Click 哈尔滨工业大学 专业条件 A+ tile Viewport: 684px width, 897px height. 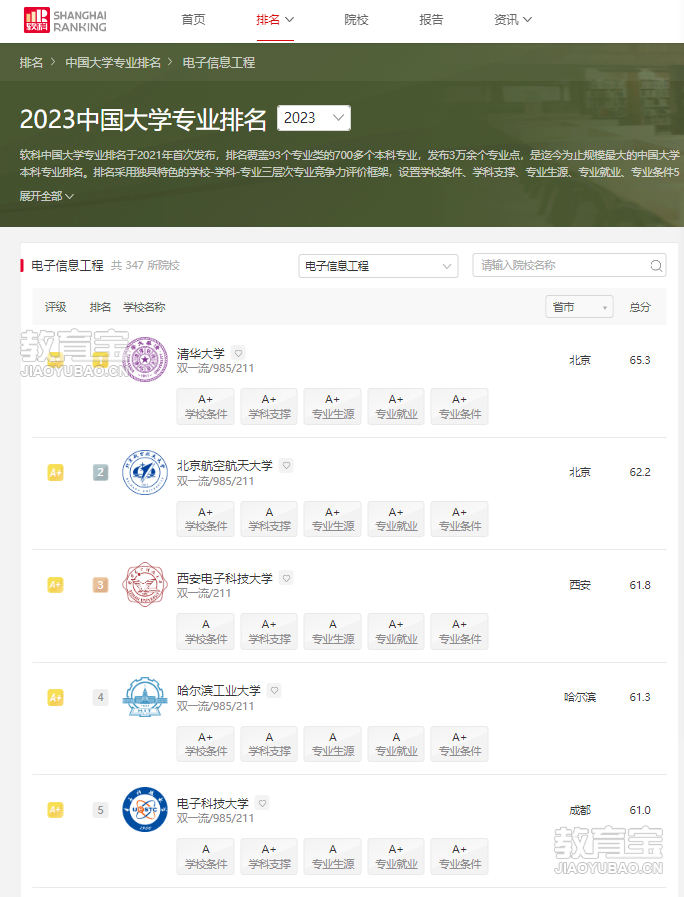[460, 744]
